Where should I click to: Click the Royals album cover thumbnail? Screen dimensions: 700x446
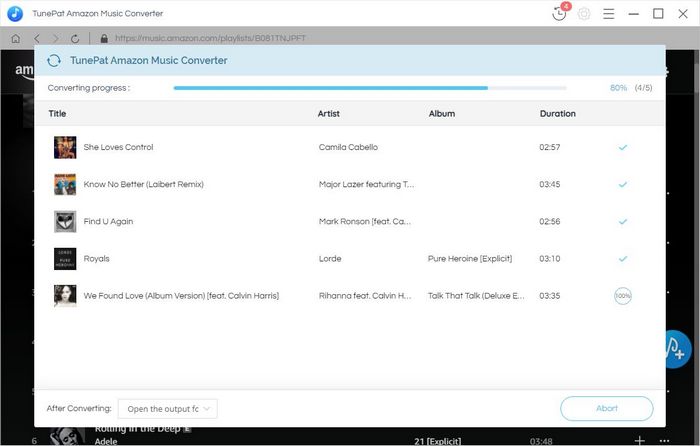click(x=65, y=258)
